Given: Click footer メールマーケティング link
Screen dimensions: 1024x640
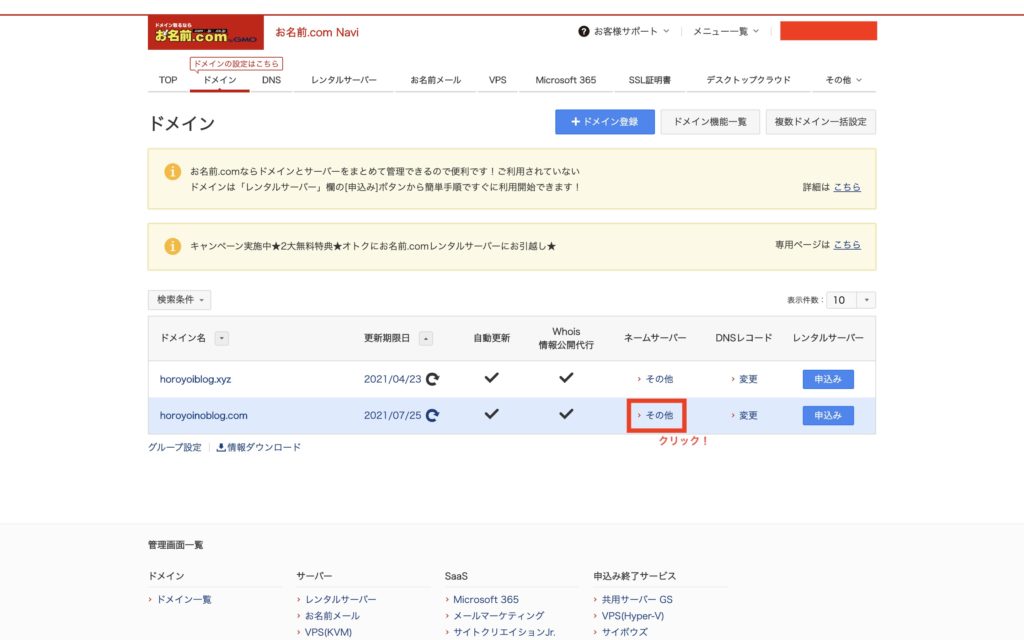Looking at the screenshot, I should (498, 616).
